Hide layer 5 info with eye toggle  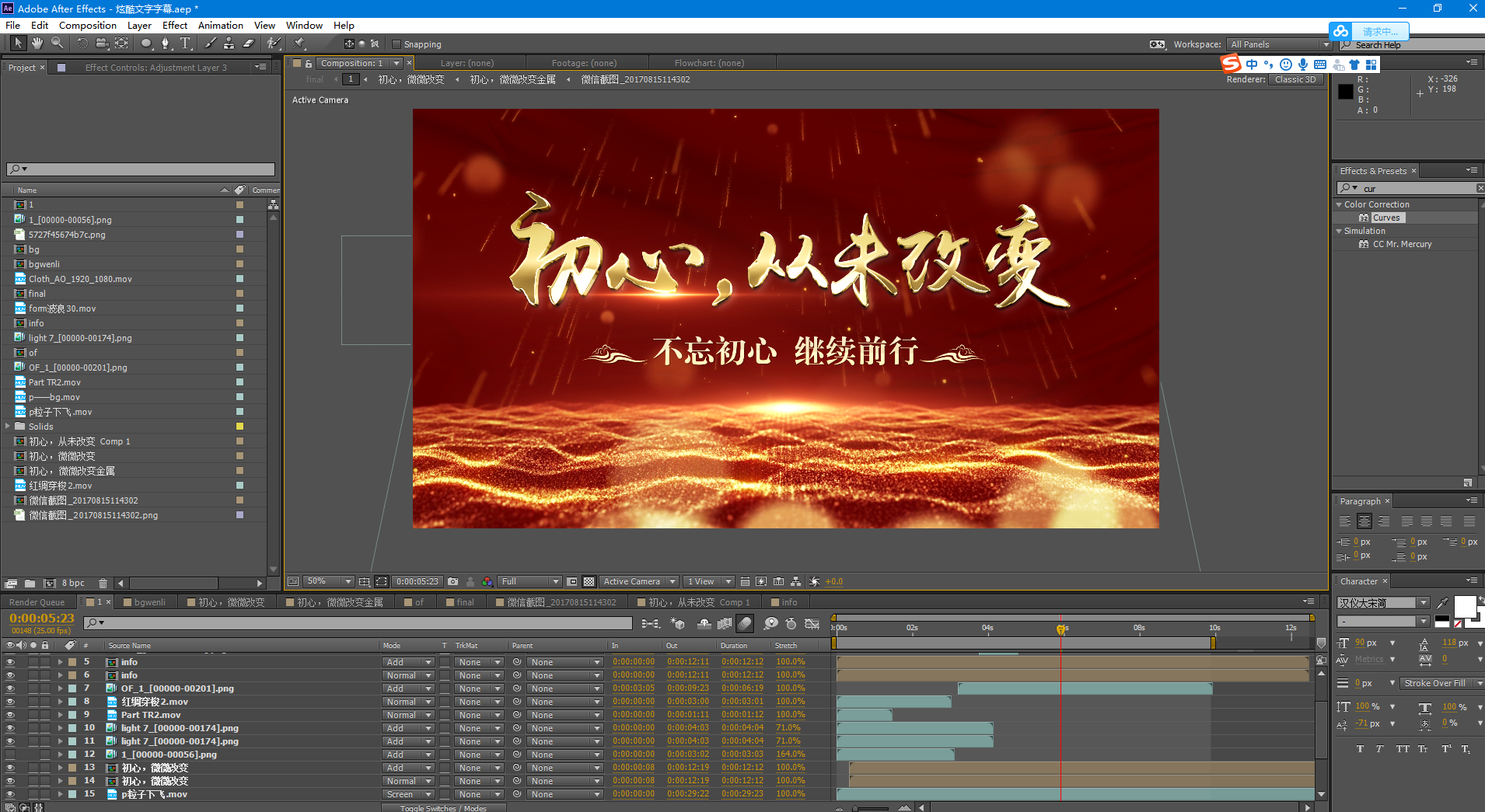10,662
